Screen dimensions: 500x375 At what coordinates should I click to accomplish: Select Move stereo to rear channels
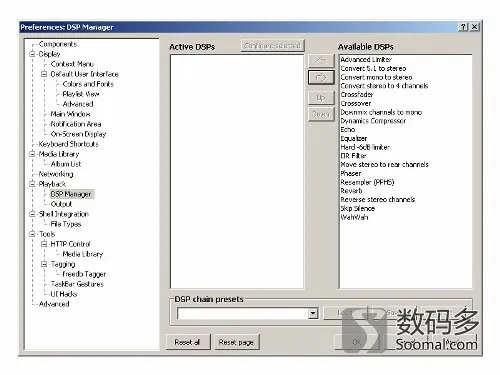click(384, 165)
